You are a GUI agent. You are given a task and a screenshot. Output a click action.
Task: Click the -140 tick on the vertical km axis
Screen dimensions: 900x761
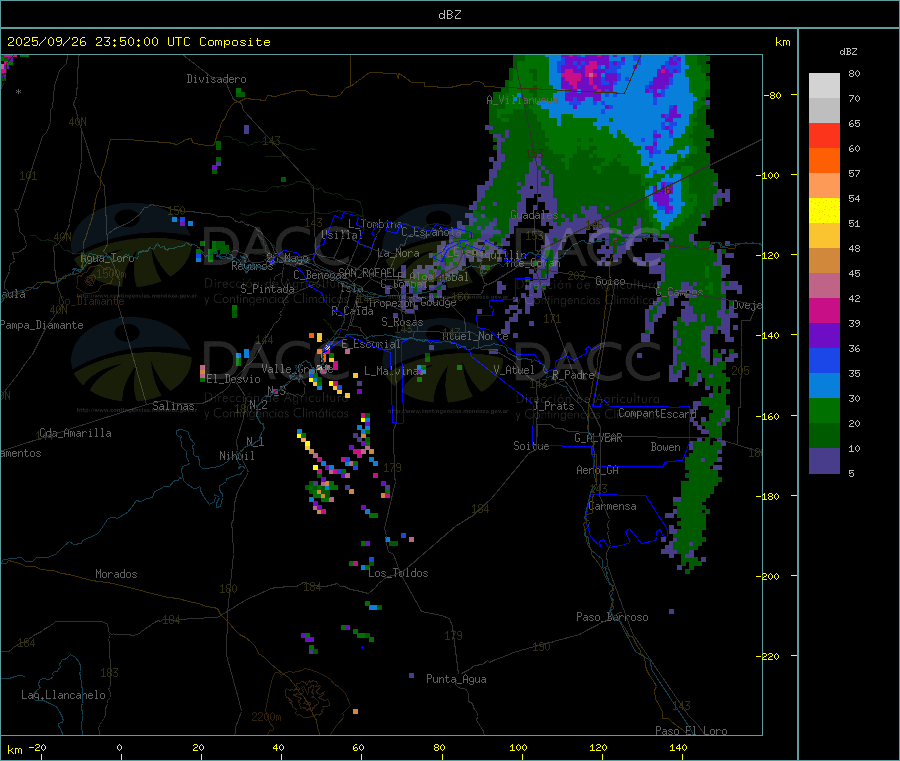768,335
